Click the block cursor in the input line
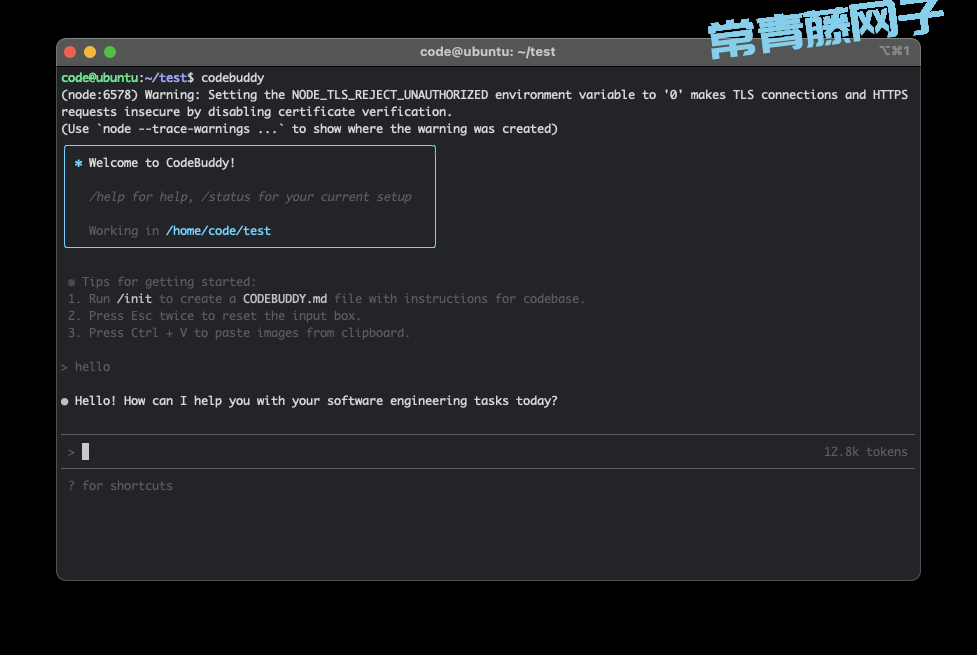 pyautogui.click(x=86, y=452)
